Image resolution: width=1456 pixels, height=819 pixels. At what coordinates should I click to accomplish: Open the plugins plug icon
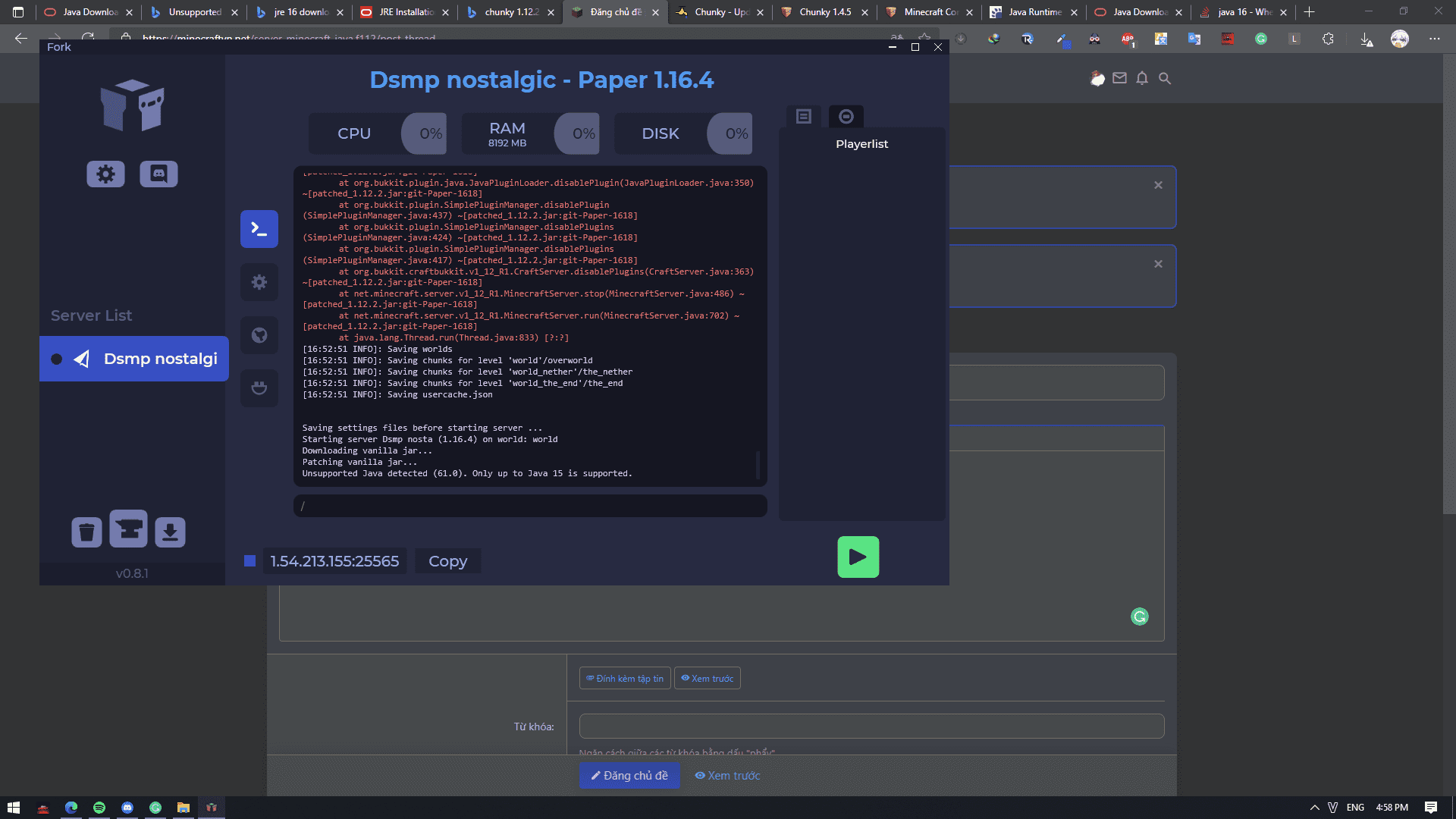(x=259, y=388)
